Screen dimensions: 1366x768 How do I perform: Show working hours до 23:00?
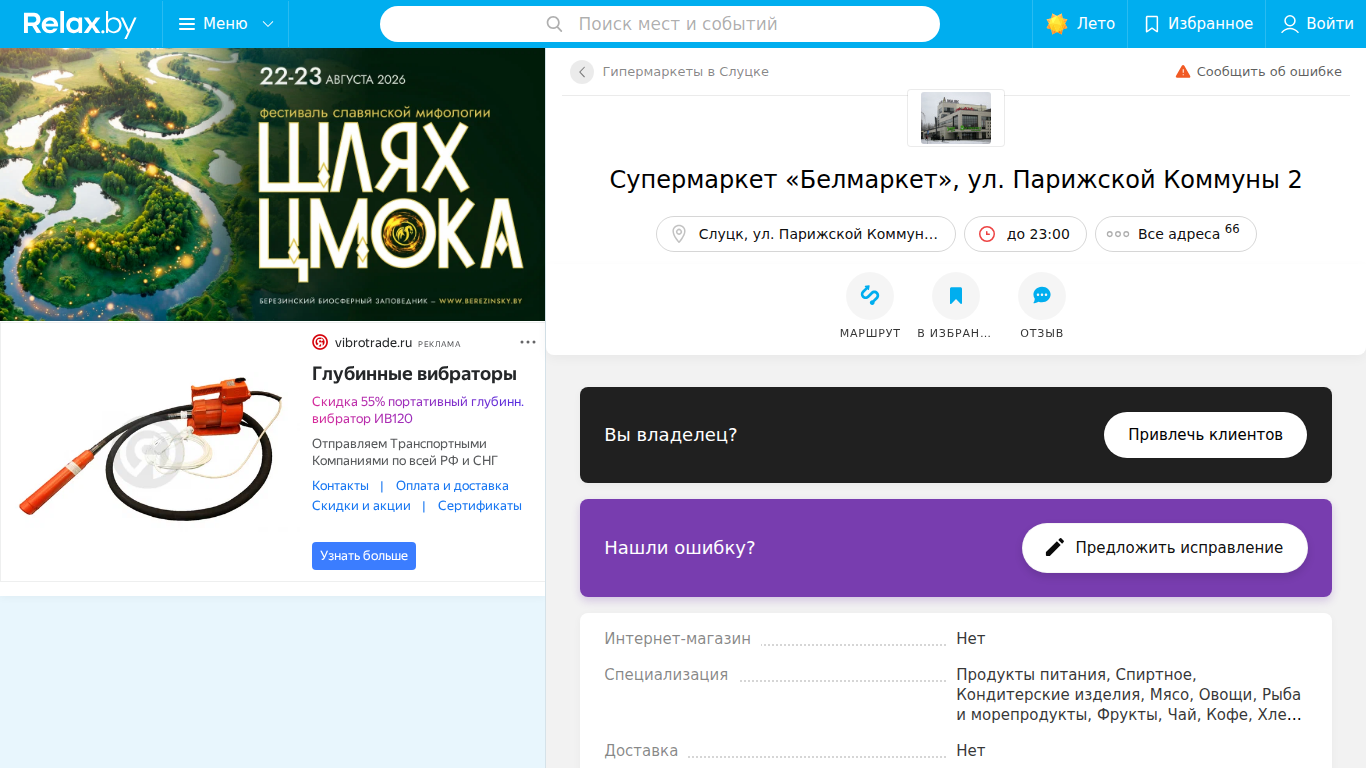[x=1025, y=234]
